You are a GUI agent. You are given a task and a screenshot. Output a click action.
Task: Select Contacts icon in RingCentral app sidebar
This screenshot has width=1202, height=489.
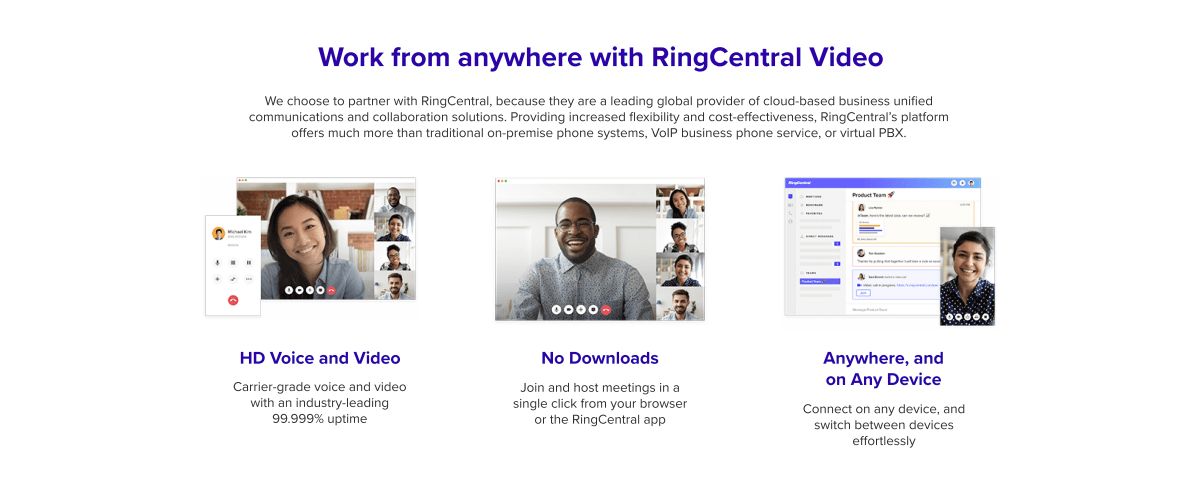coord(790,221)
